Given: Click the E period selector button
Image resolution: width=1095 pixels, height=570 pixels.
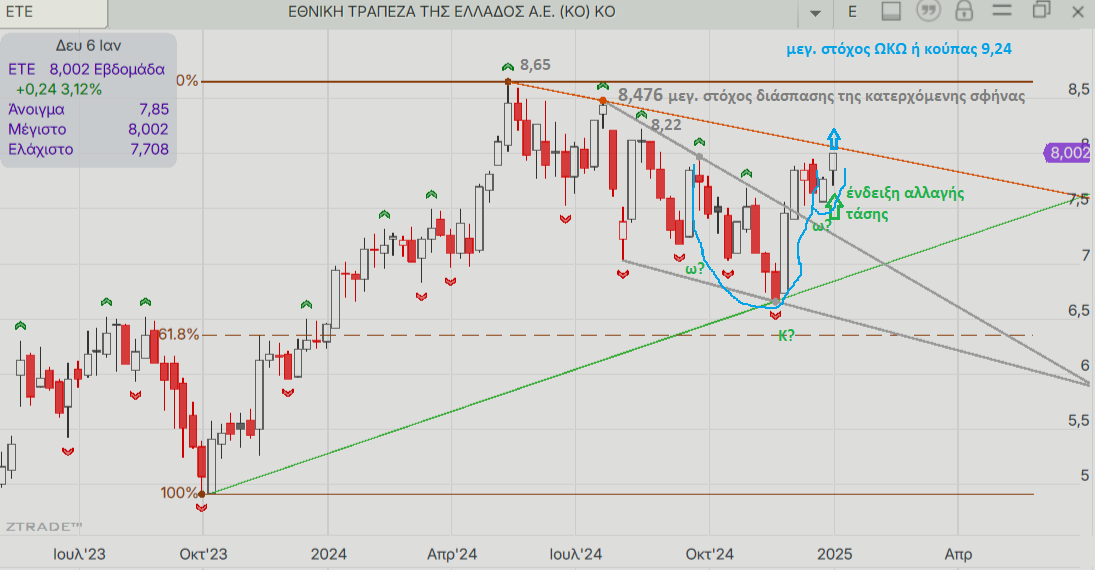Looking at the screenshot, I should click(x=852, y=12).
